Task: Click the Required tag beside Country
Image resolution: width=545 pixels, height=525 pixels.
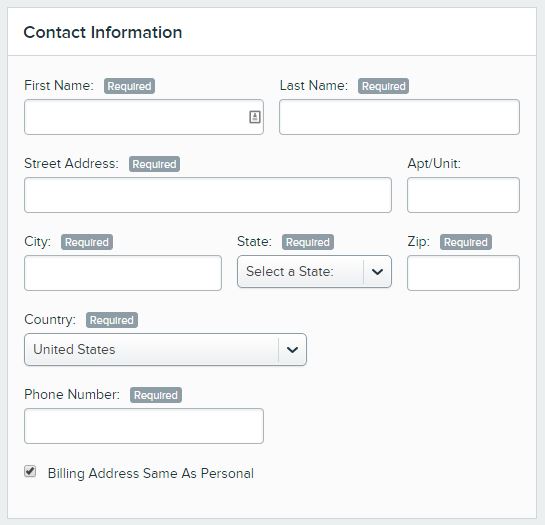Action: coord(112,320)
